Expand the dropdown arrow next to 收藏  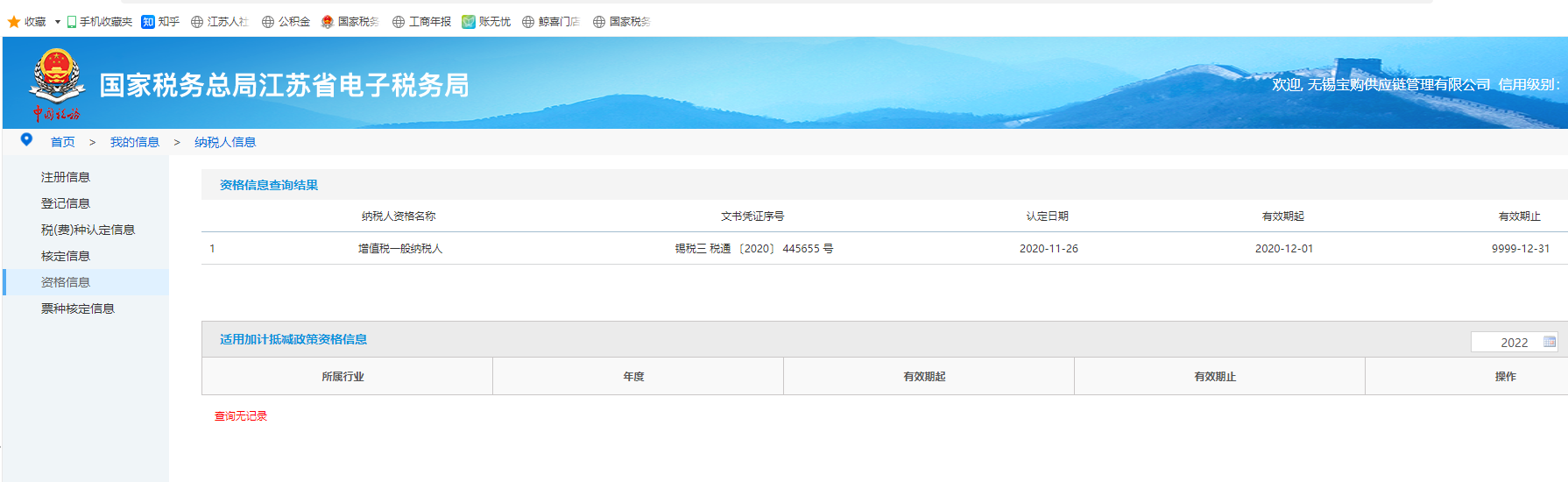[58, 22]
